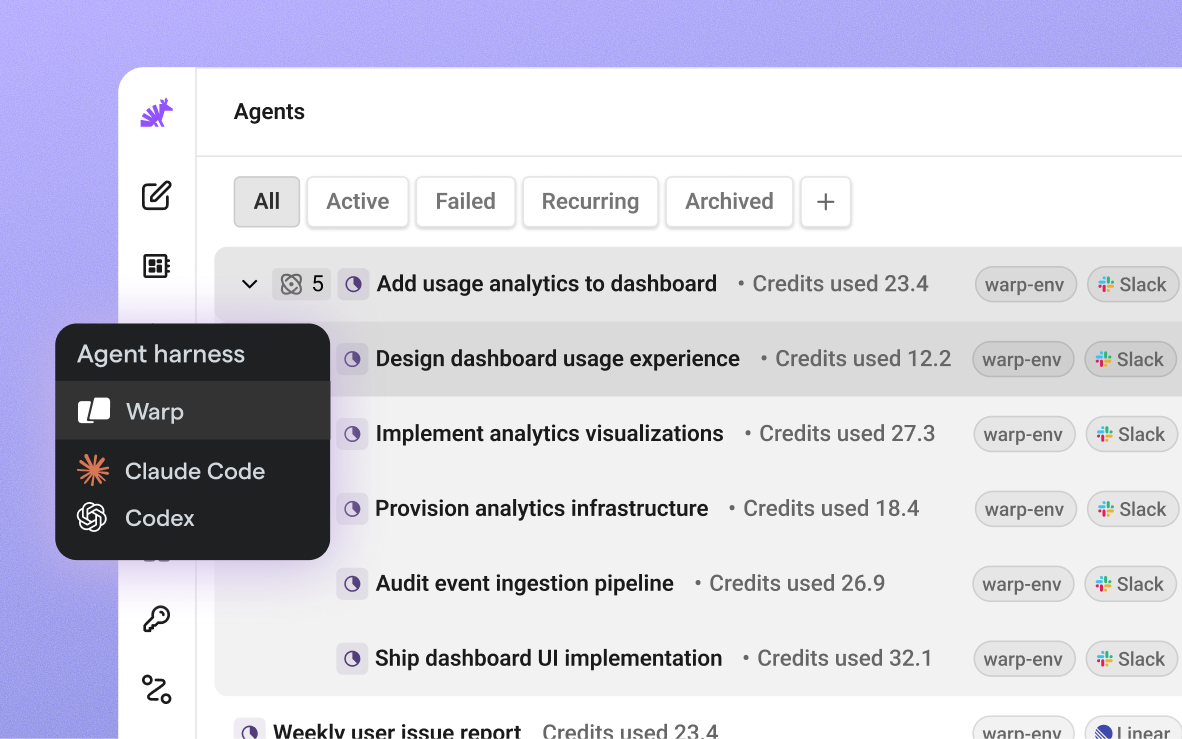Open the Recurring tab
The height and width of the screenshot is (739, 1182).
tap(590, 201)
